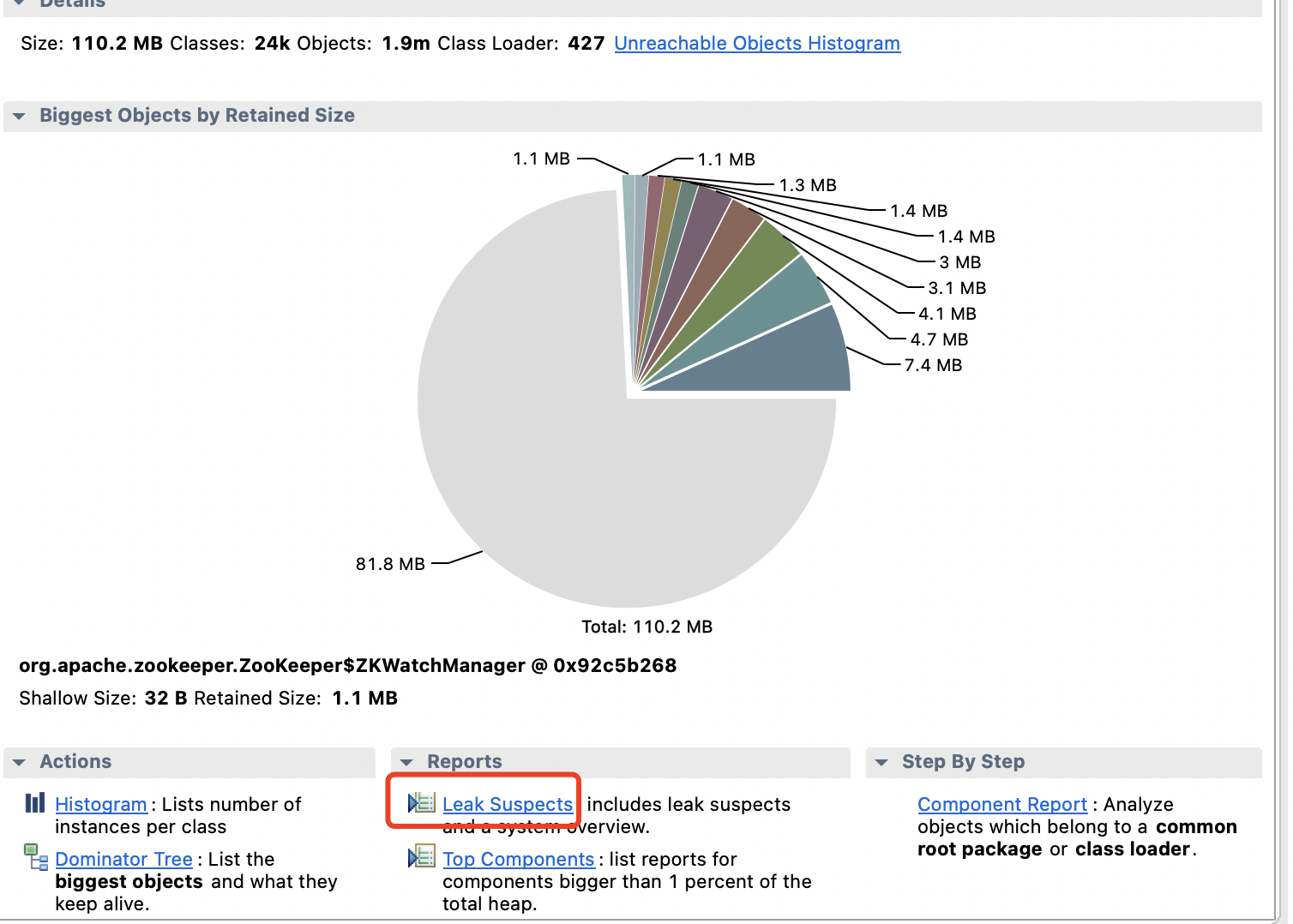This screenshot has height=924, width=1293.
Task: Click the Classes 24k value
Action: tap(272, 43)
